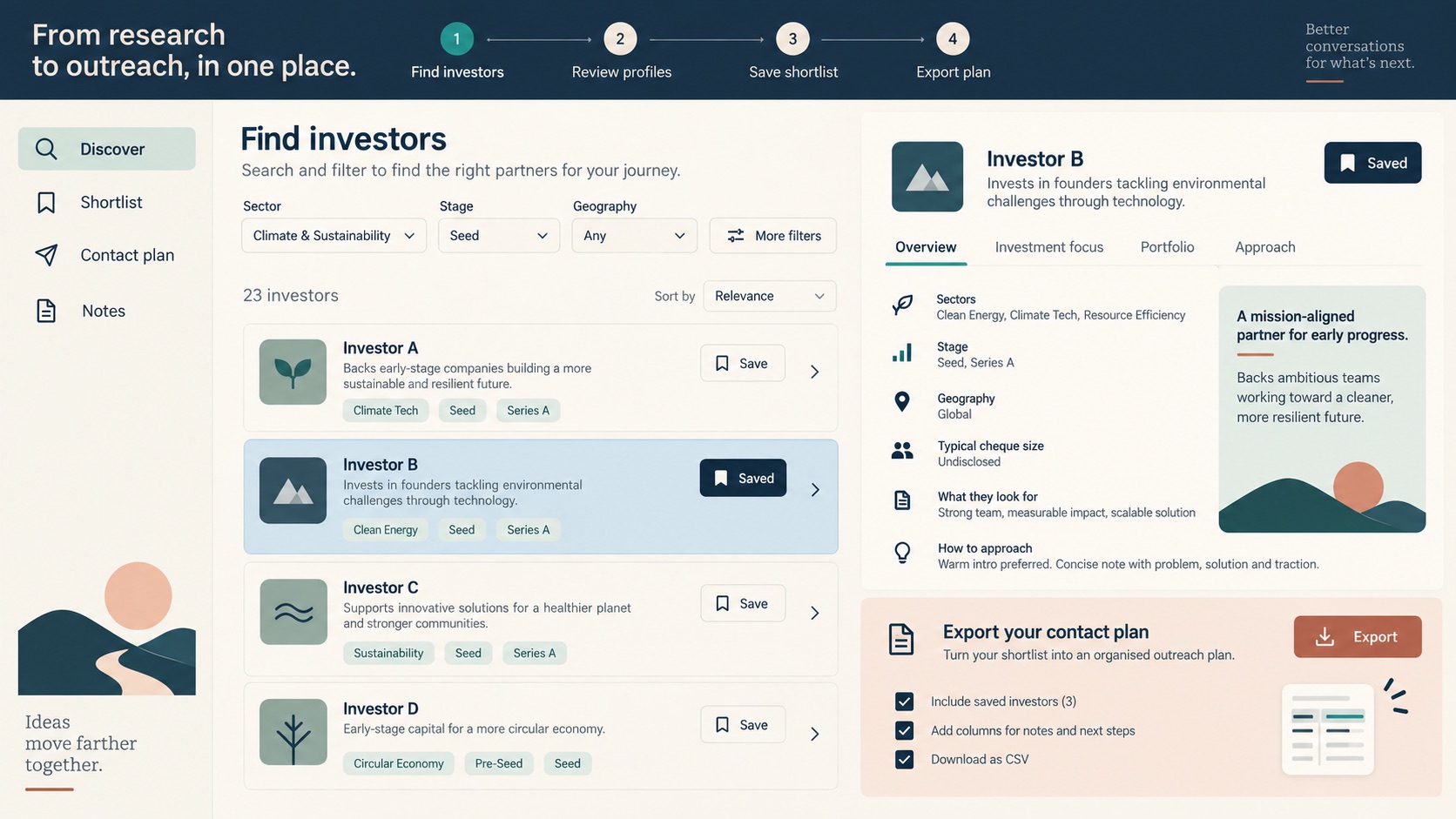Screen dimensions: 1456x819
Task: Uncheck Add columns for notes and next steps
Action: [905, 730]
